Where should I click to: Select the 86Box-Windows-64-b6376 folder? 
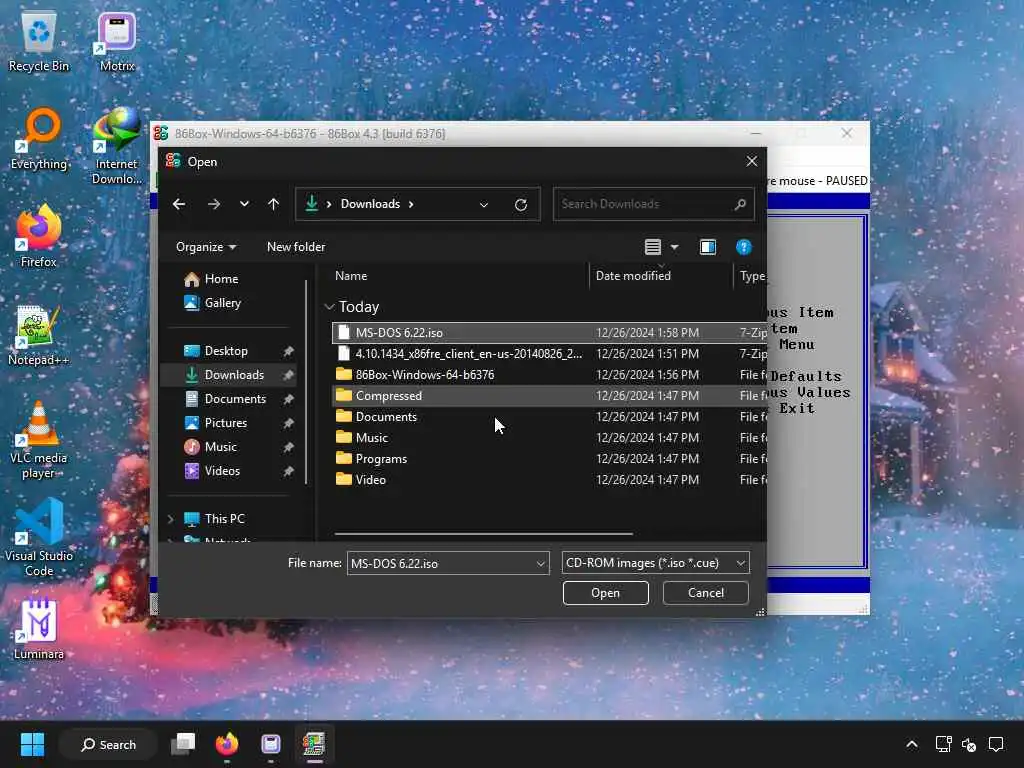(549, 375)
